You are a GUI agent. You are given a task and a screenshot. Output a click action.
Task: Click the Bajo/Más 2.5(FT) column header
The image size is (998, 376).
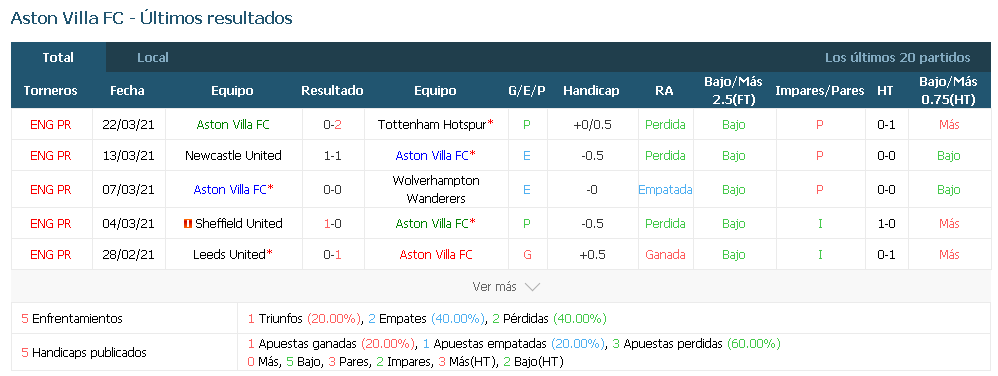tap(733, 90)
